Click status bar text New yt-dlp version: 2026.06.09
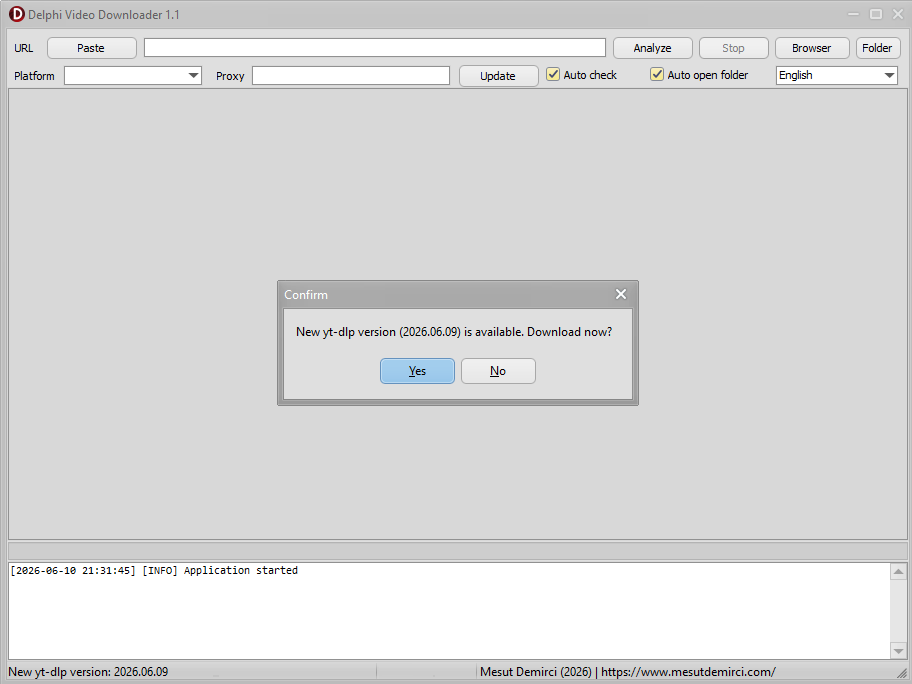The width and height of the screenshot is (912, 684). tap(88, 672)
